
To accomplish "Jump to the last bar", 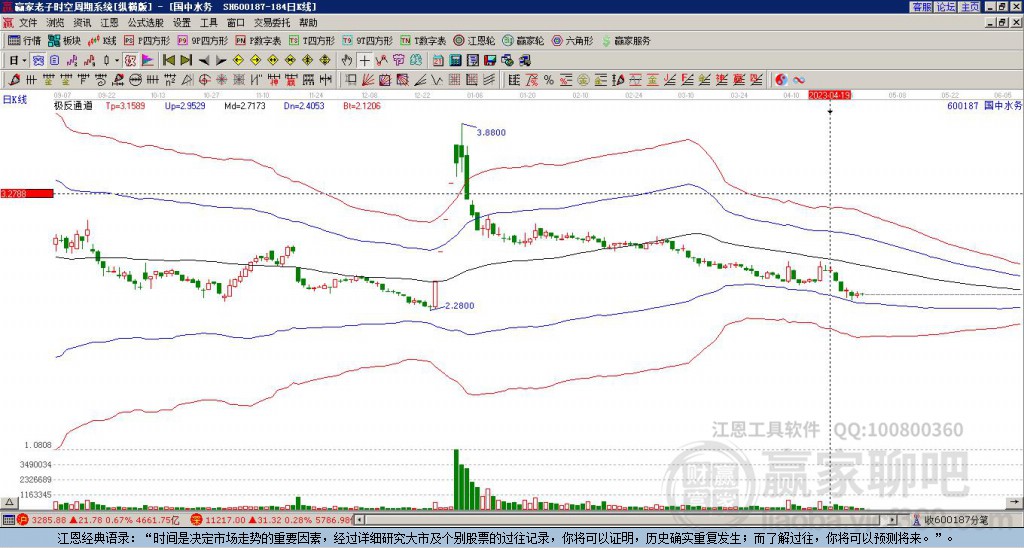I will tap(186, 61).
